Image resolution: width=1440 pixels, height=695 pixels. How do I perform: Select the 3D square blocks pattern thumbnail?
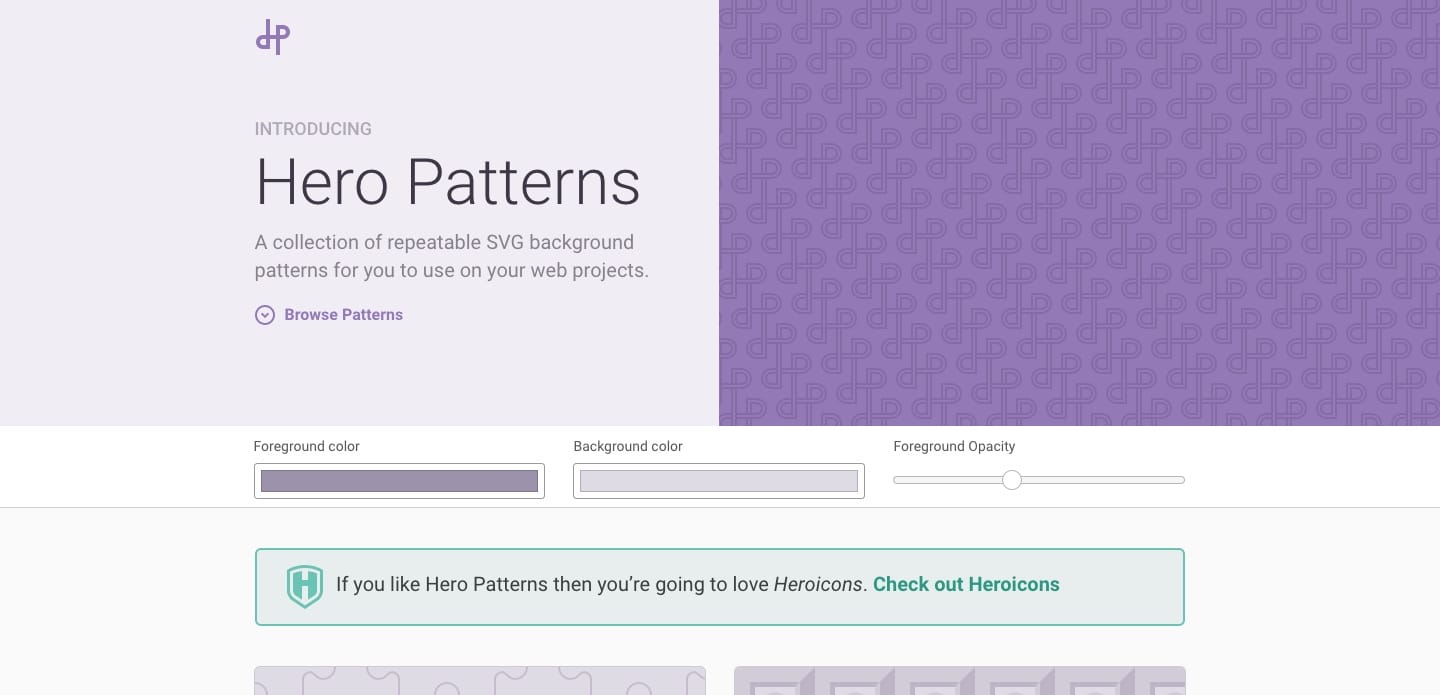click(959, 681)
